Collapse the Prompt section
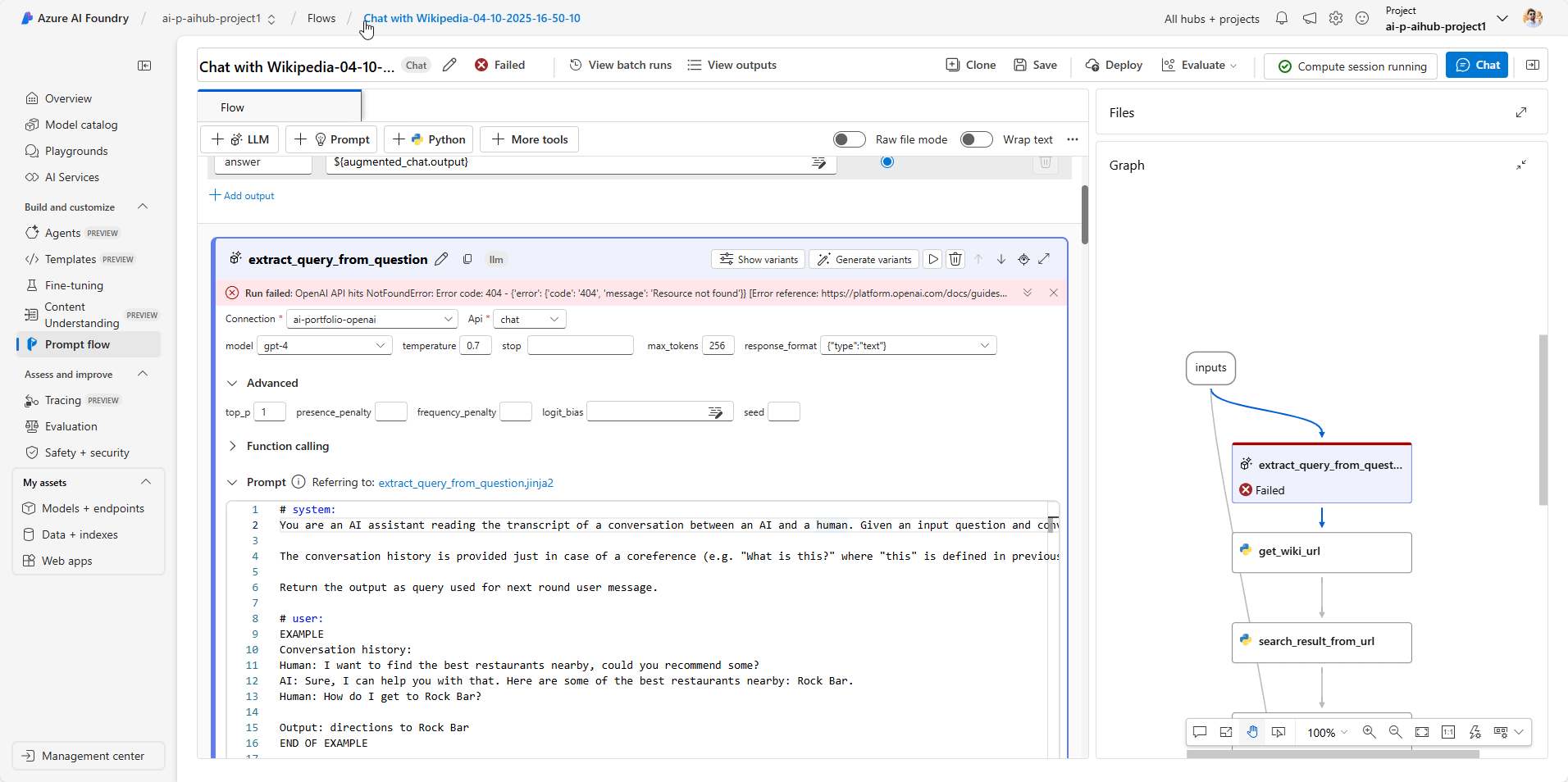 [x=232, y=482]
